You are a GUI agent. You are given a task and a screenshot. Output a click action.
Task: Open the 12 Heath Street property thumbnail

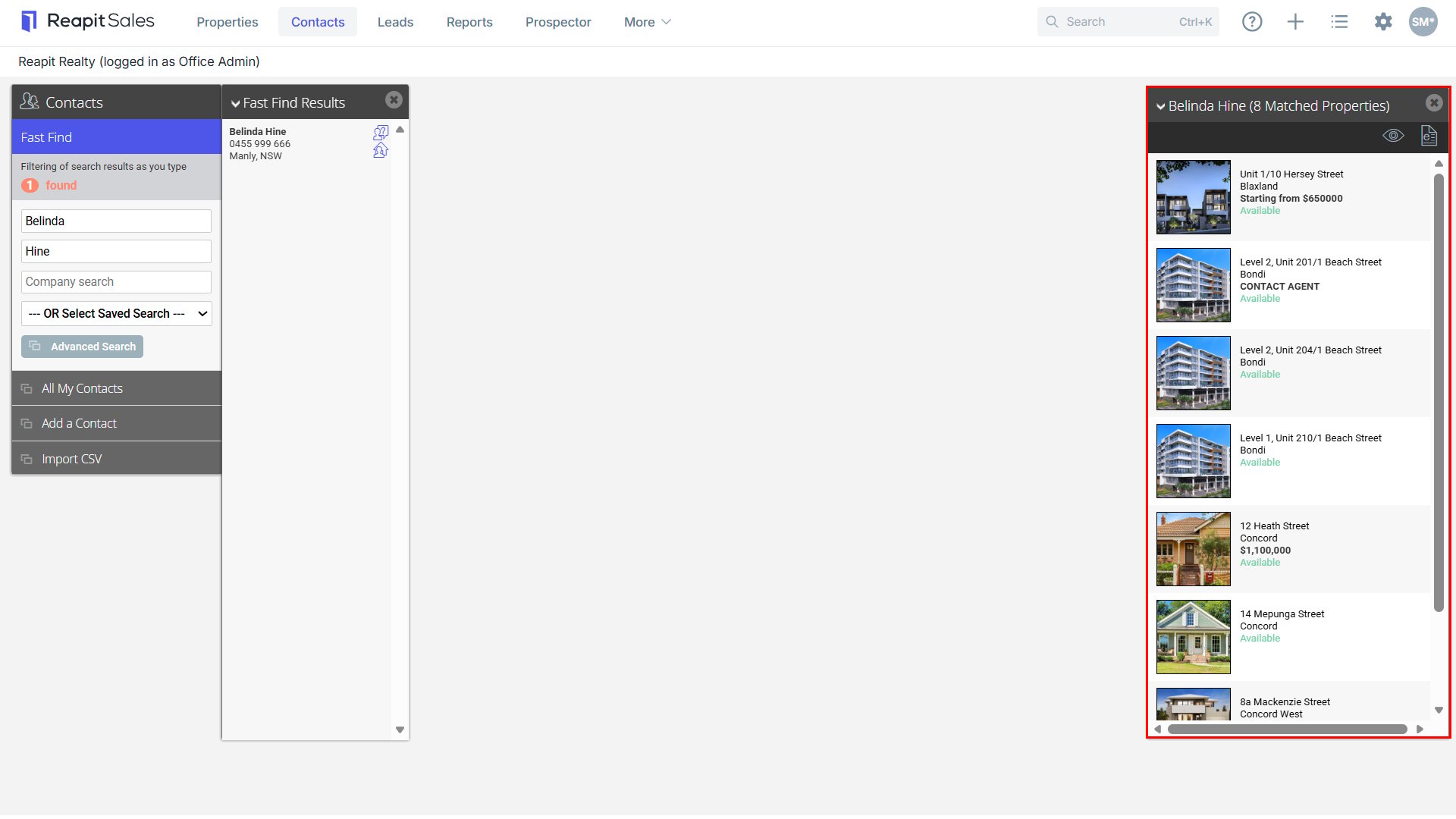(1193, 549)
